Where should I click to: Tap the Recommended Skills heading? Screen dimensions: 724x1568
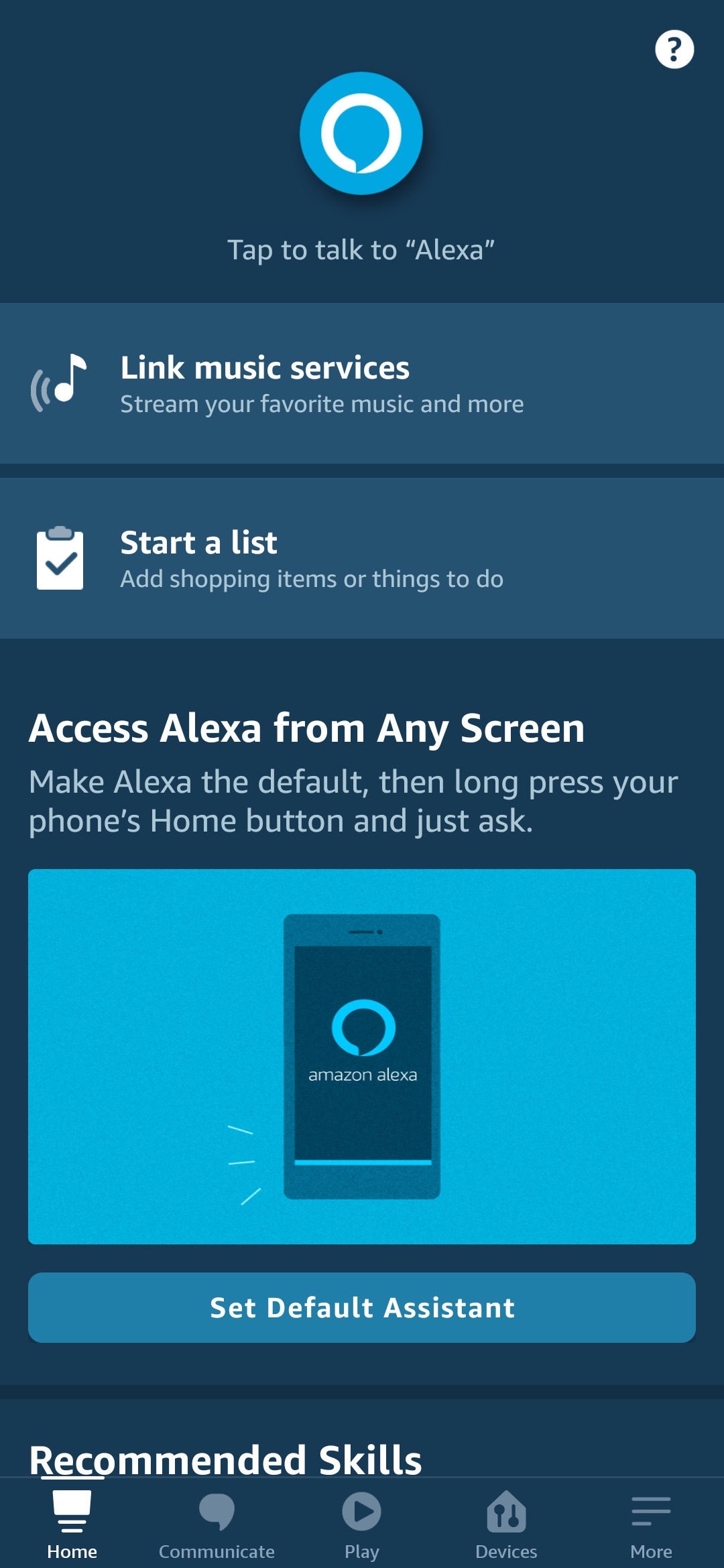pyautogui.click(x=225, y=1459)
